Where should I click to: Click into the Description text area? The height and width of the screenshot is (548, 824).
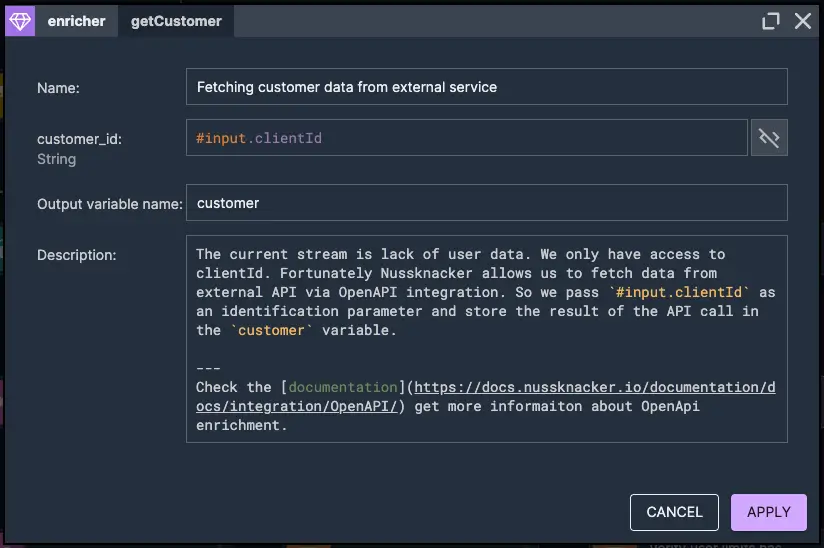[x=487, y=339]
